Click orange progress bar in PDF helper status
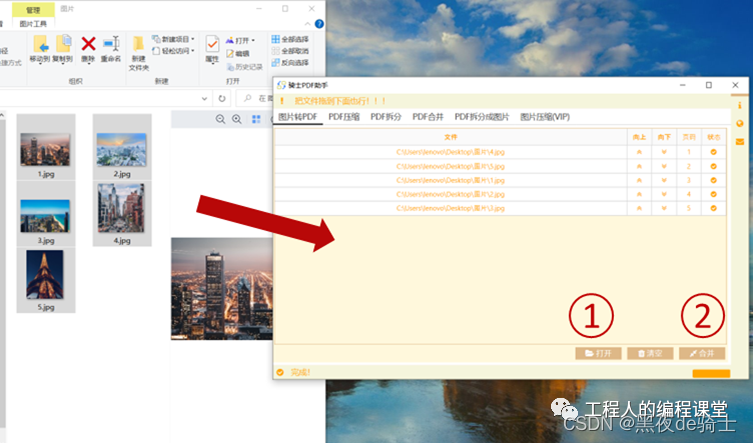Viewport: 753px width, 443px height. 711,373
